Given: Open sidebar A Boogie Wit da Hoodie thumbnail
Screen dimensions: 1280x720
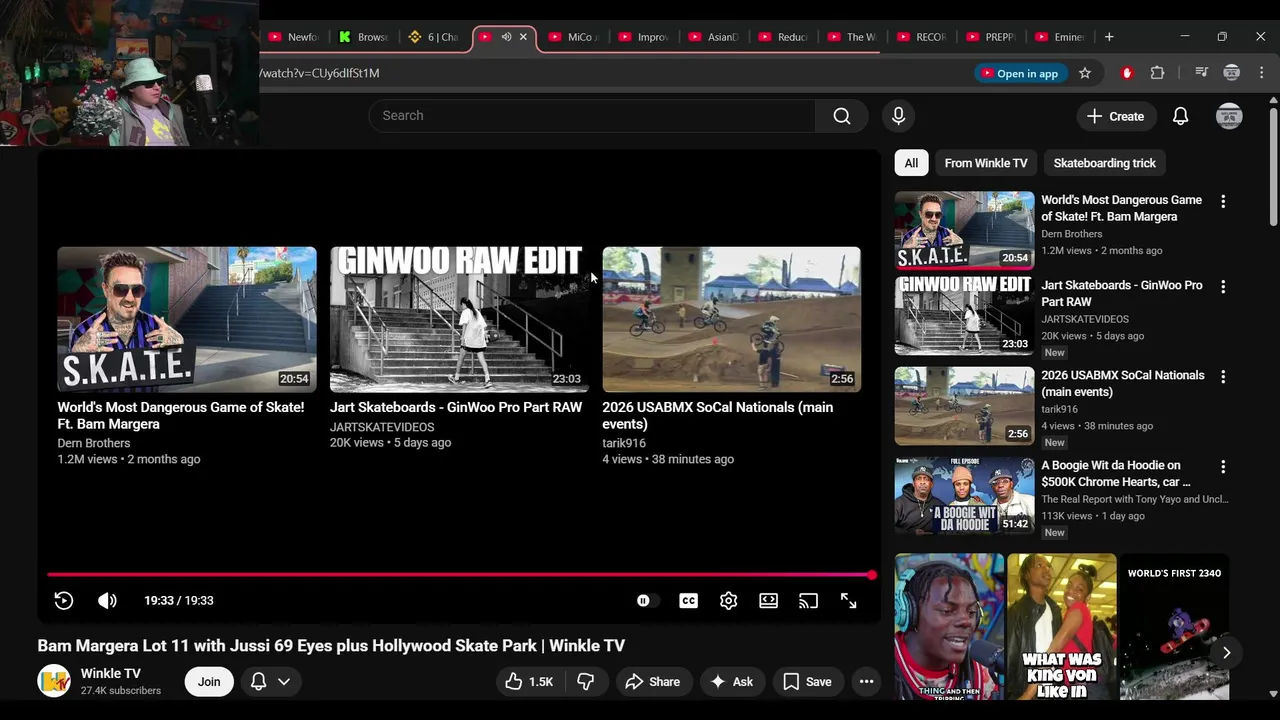Looking at the screenshot, I should pyautogui.click(x=964, y=495).
